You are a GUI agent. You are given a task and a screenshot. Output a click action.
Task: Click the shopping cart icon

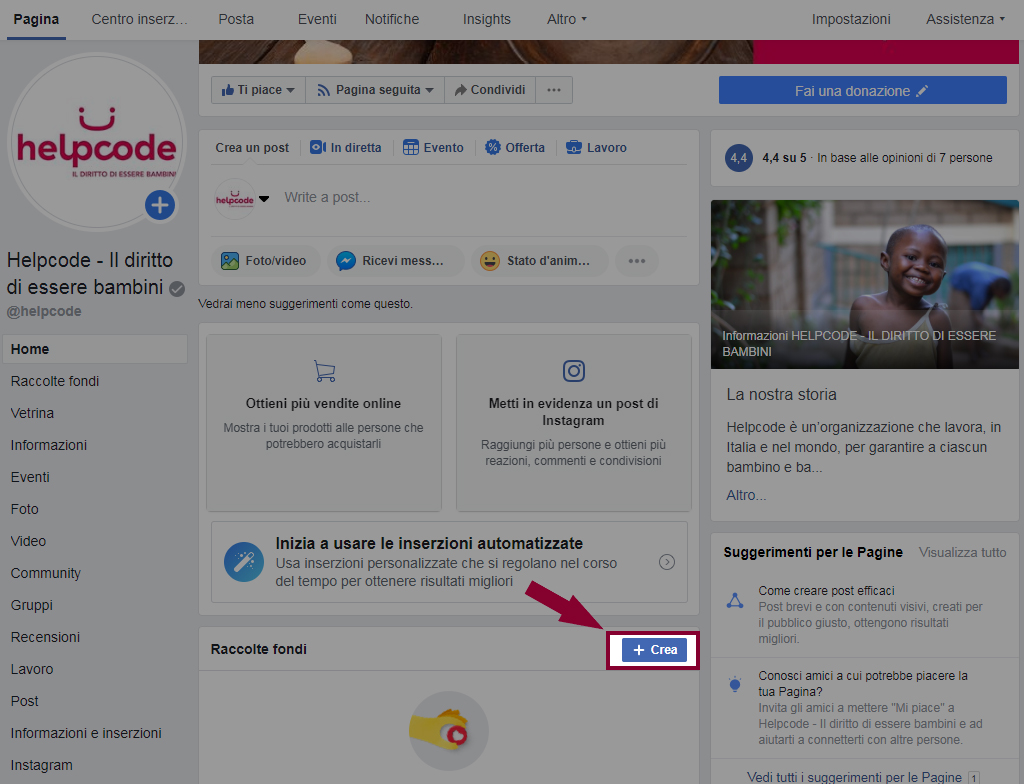(x=325, y=371)
